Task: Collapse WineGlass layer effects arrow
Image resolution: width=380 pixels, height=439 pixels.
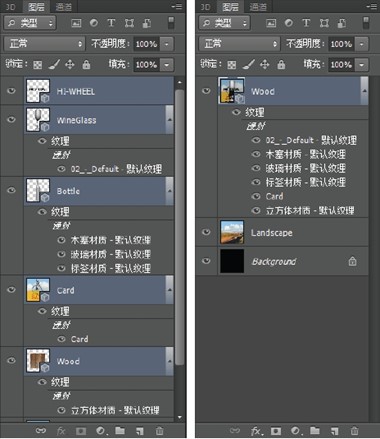Action: click(x=169, y=120)
